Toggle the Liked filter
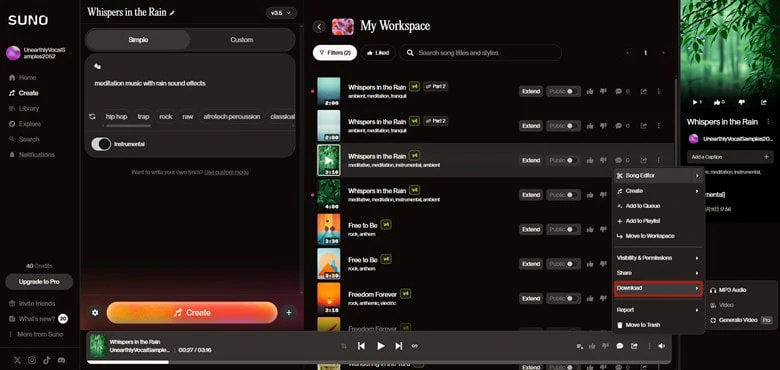The width and height of the screenshot is (780, 370). 378,53
